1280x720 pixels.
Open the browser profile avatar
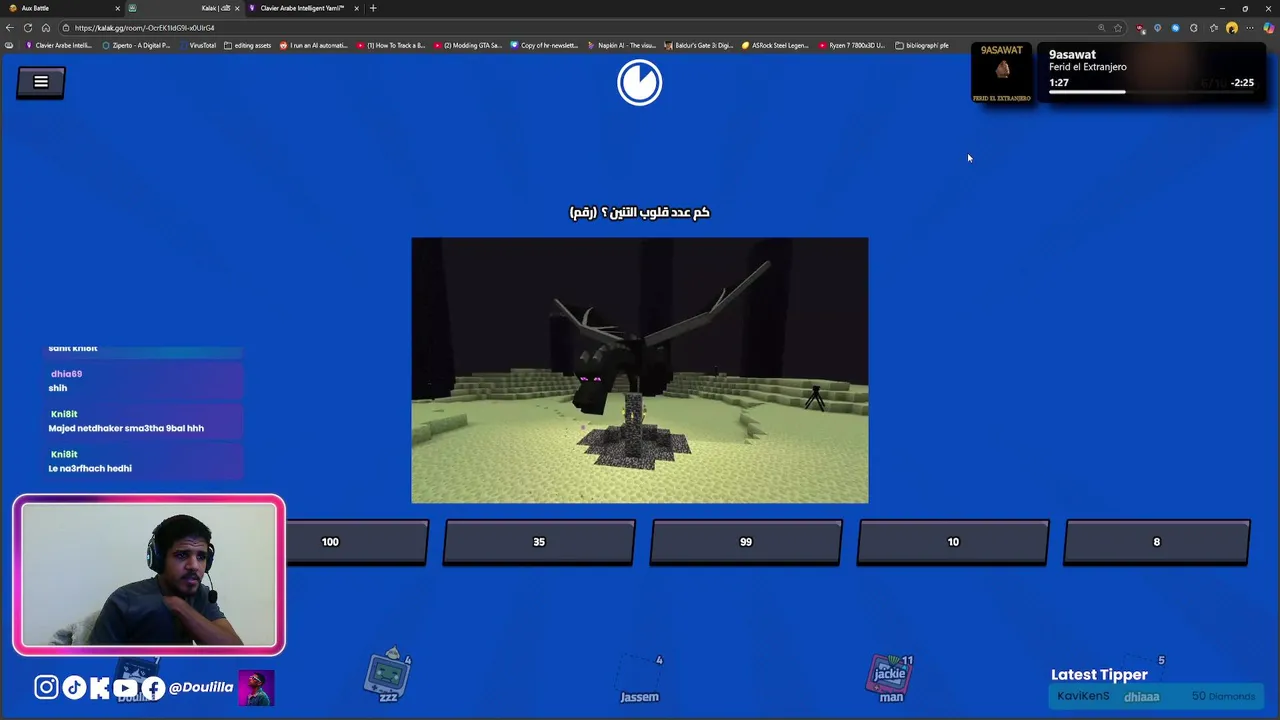[x=1232, y=28]
